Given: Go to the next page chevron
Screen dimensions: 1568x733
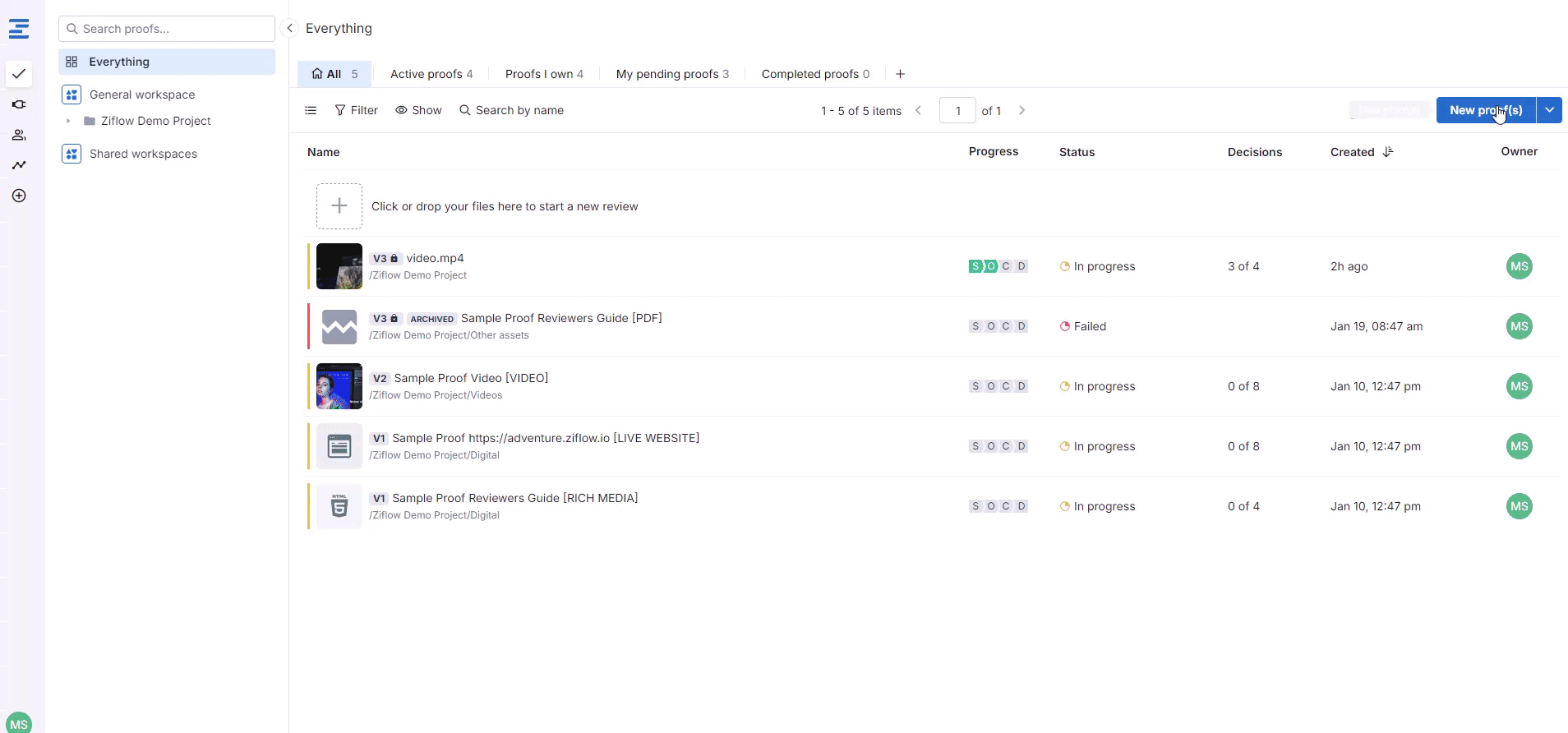Looking at the screenshot, I should point(1022,110).
